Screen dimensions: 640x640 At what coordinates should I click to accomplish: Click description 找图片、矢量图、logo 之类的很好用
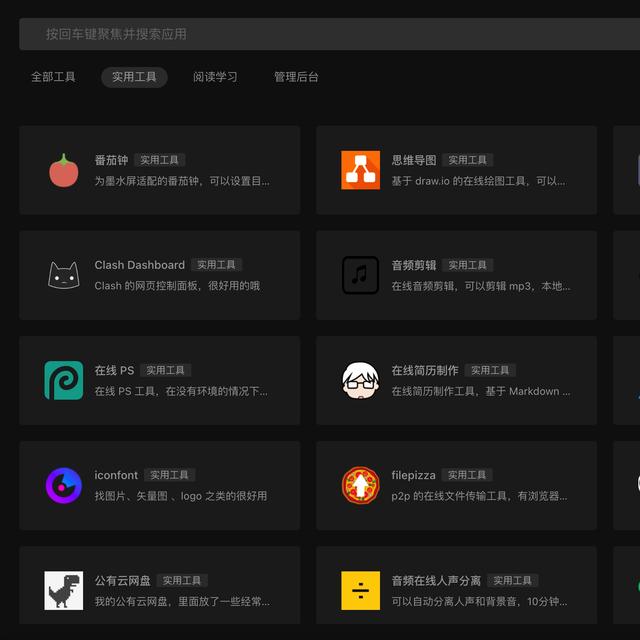(x=181, y=496)
